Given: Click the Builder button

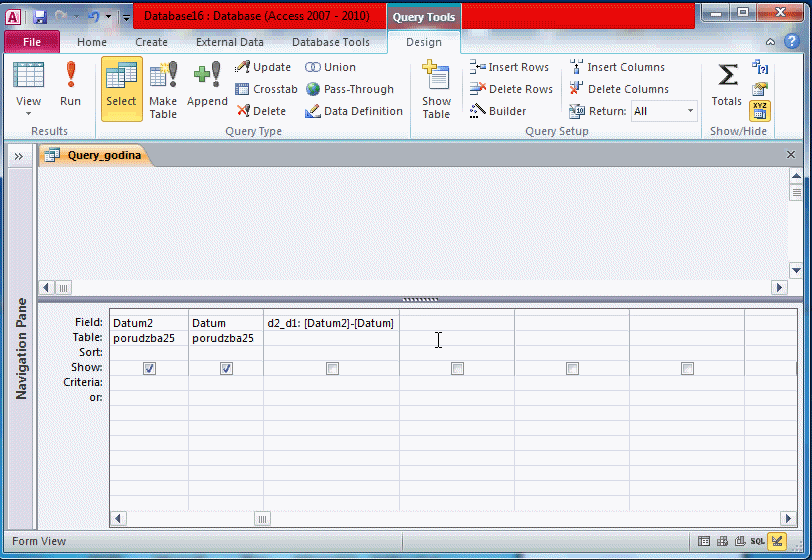Looking at the screenshot, I should tap(499, 111).
